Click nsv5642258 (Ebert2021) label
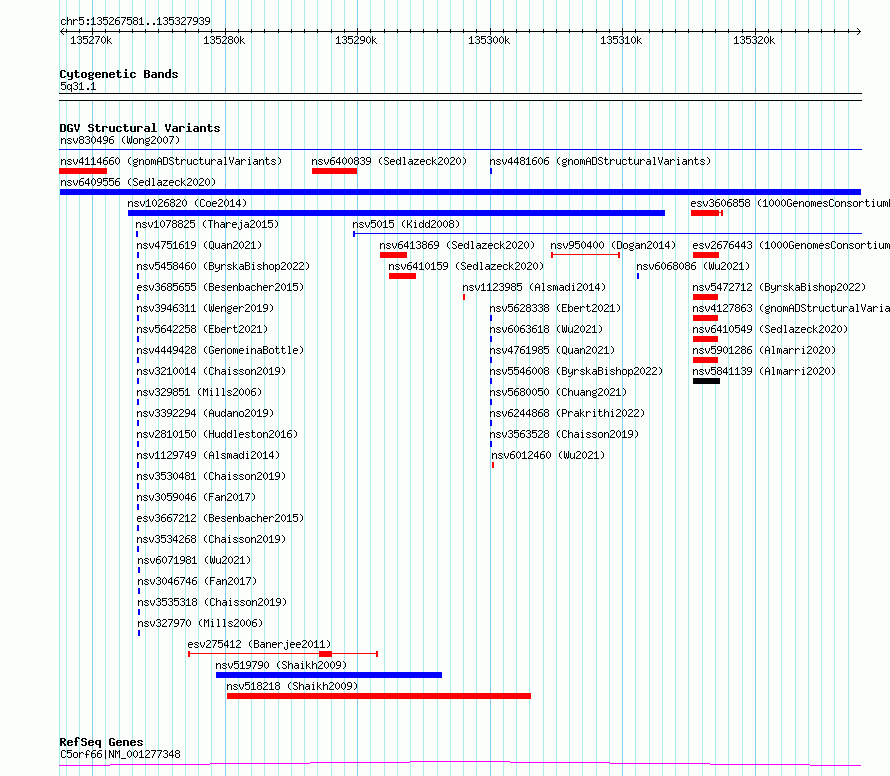The height and width of the screenshot is (776, 890). pos(202,329)
